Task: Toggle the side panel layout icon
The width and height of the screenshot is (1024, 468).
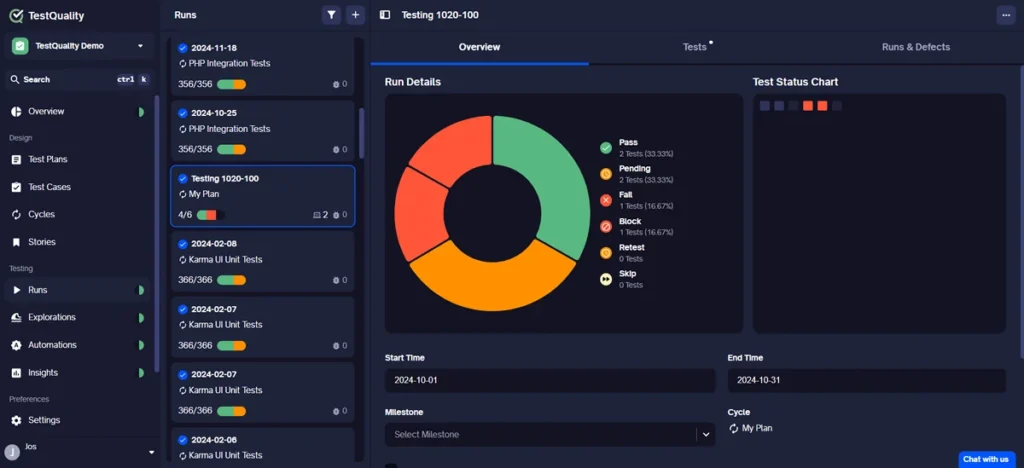Action: 385,15
